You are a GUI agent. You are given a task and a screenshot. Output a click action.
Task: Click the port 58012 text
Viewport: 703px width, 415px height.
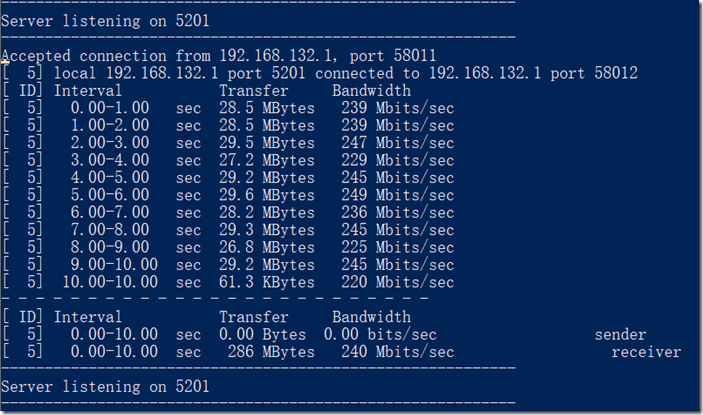pos(597,73)
